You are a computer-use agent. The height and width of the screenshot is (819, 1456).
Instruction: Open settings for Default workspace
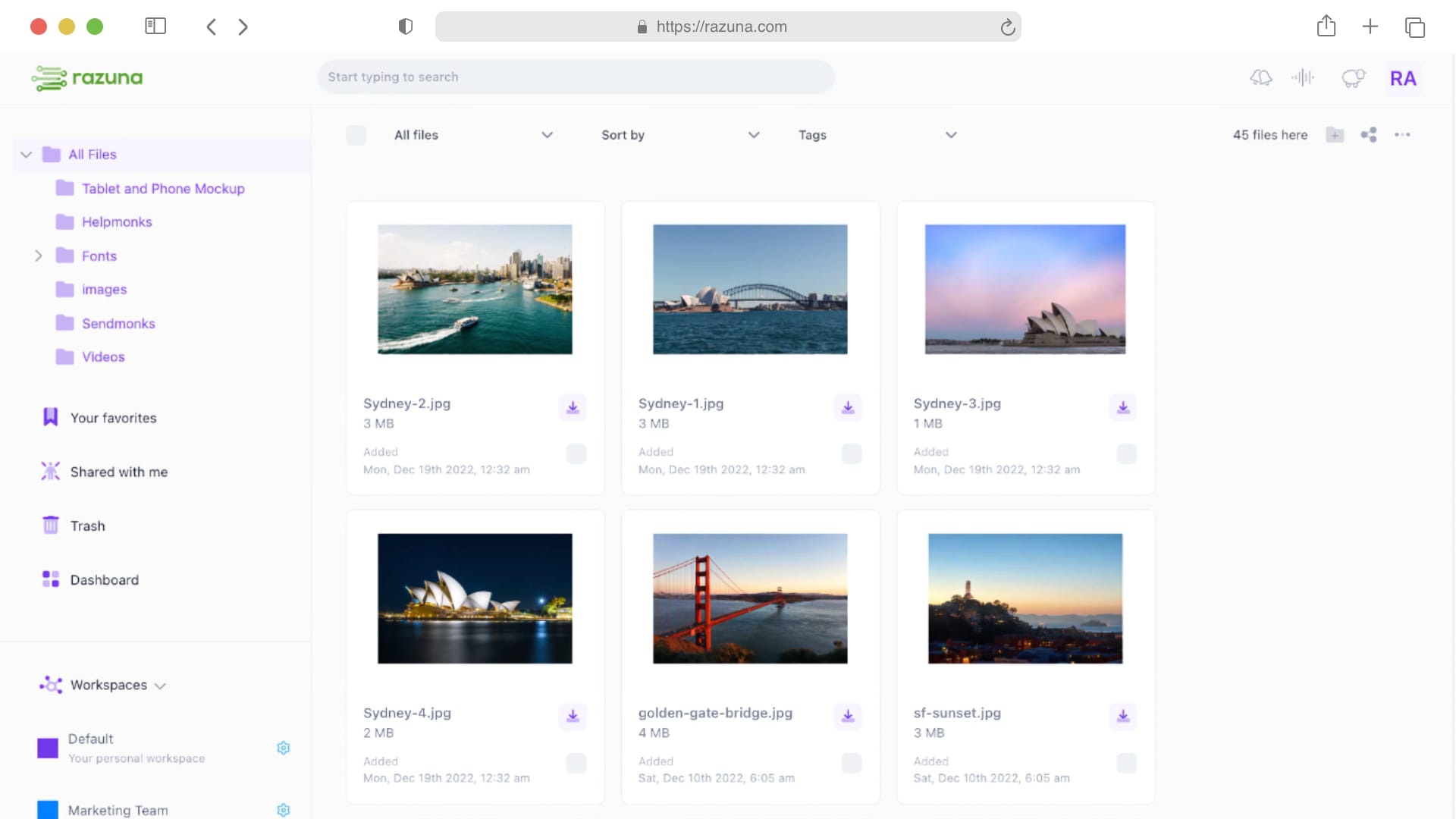click(284, 748)
